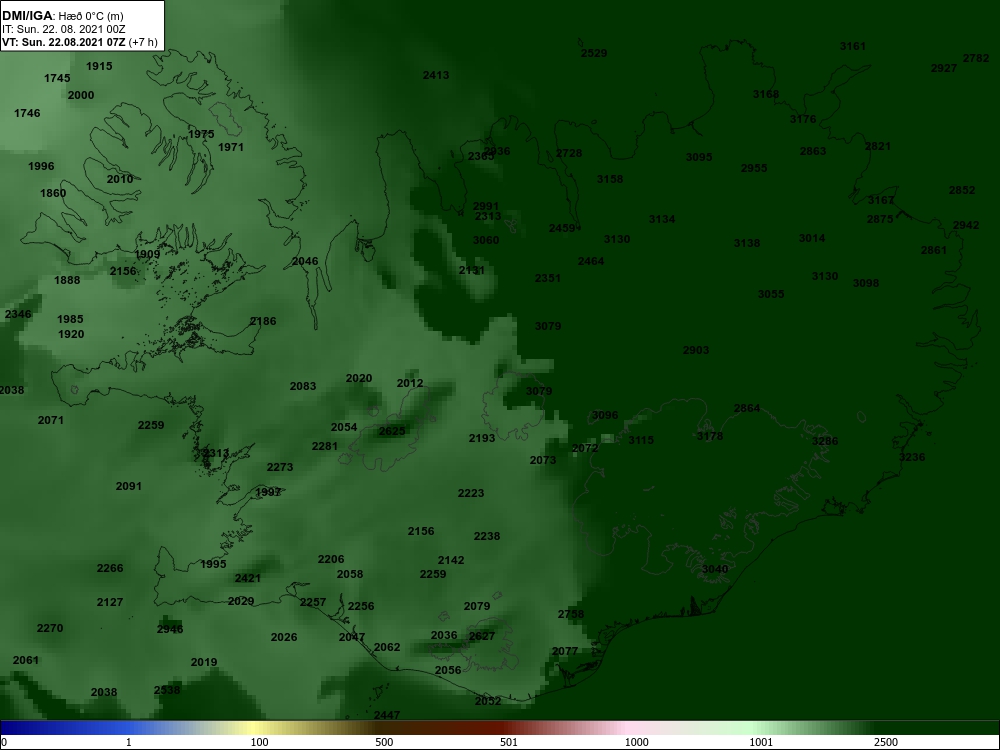Click the map value 2223
Viewport: 1000px width, 750px height.
pos(471,494)
